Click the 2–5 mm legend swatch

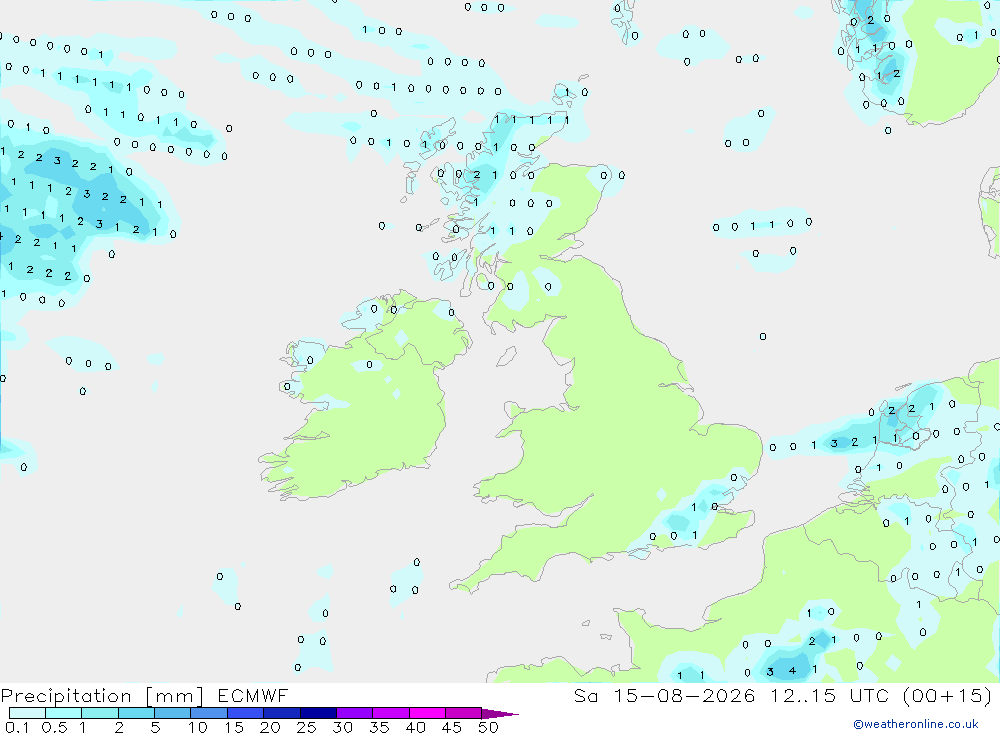click(x=136, y=713)
